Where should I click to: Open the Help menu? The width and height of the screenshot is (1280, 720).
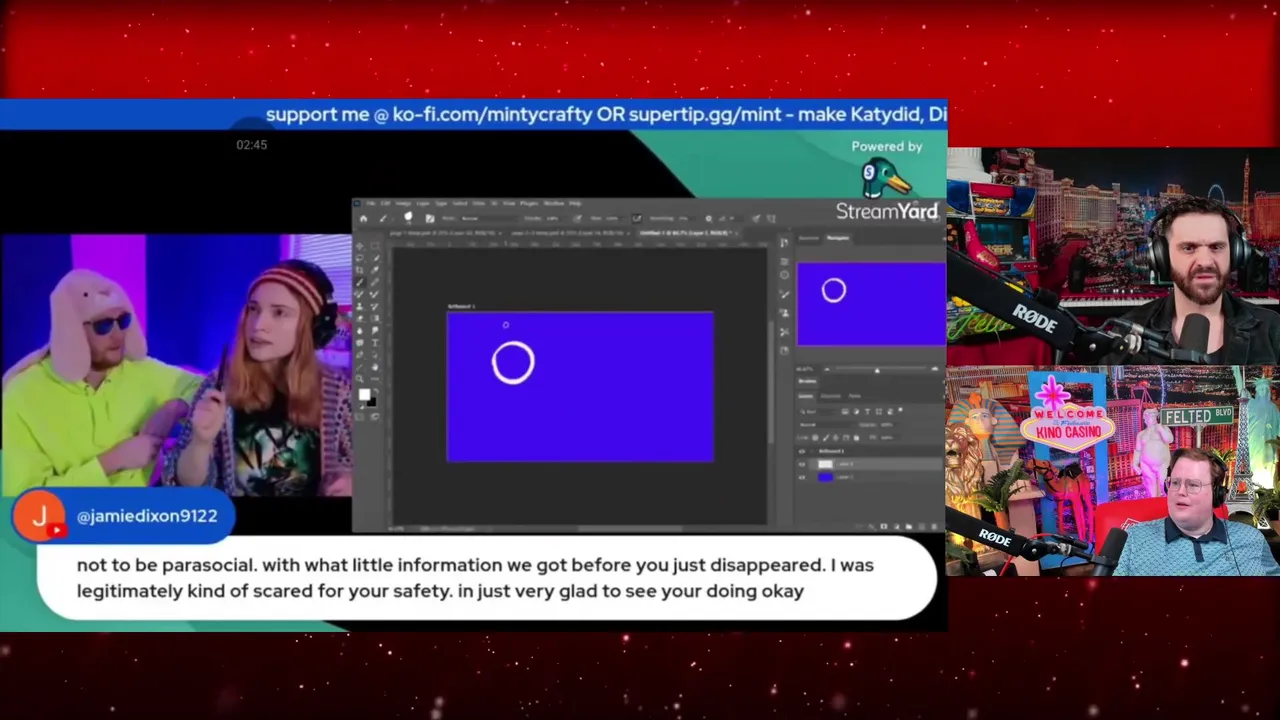575,203
